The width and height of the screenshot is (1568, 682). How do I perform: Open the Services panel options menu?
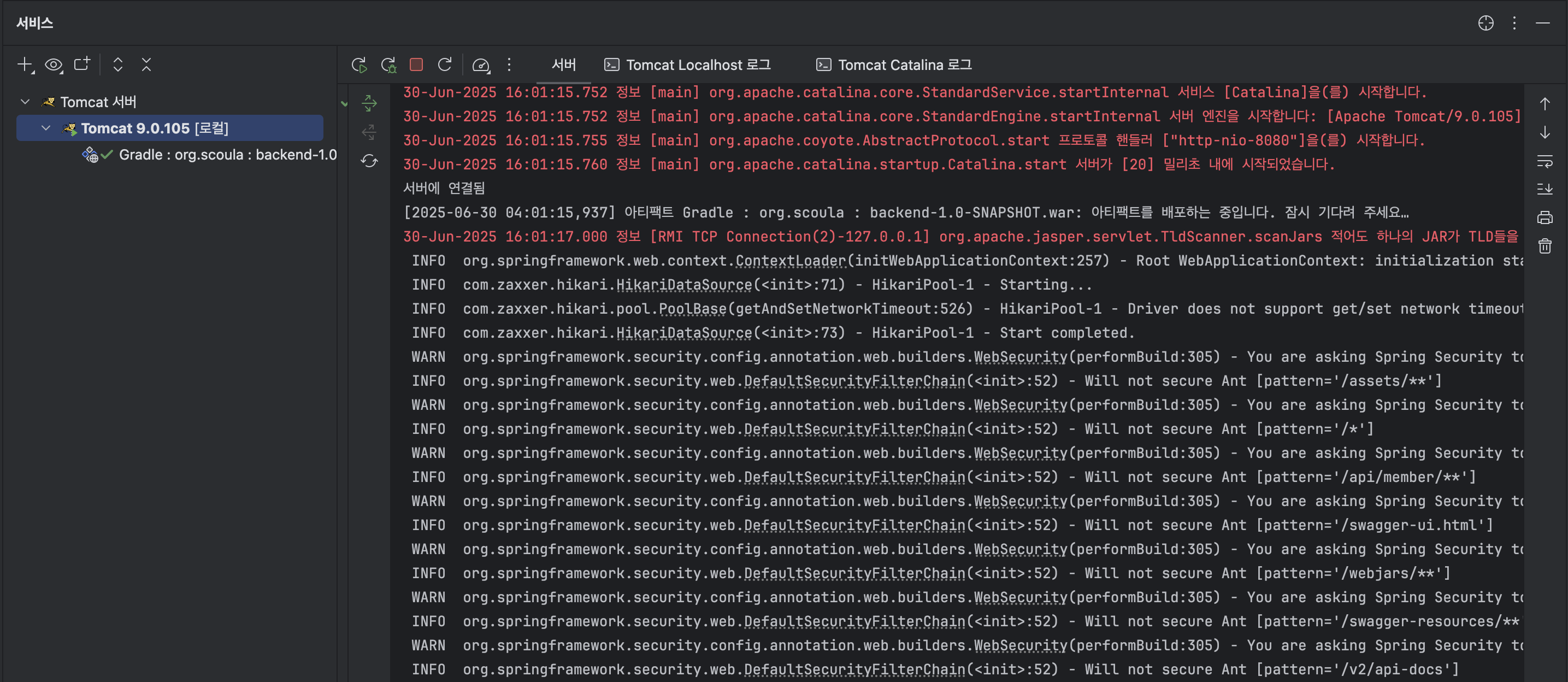pos(1514,23)
